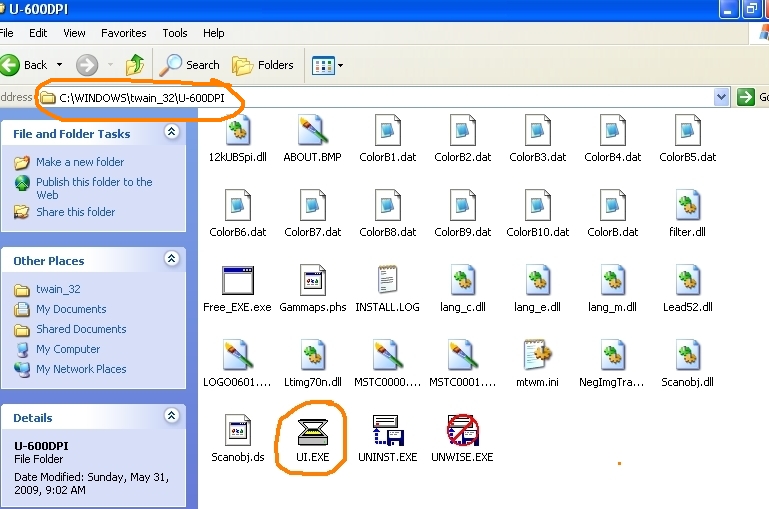Select the ColorB10.dat file
Viewport: 769px width, 509px height.
coord(538,213)
